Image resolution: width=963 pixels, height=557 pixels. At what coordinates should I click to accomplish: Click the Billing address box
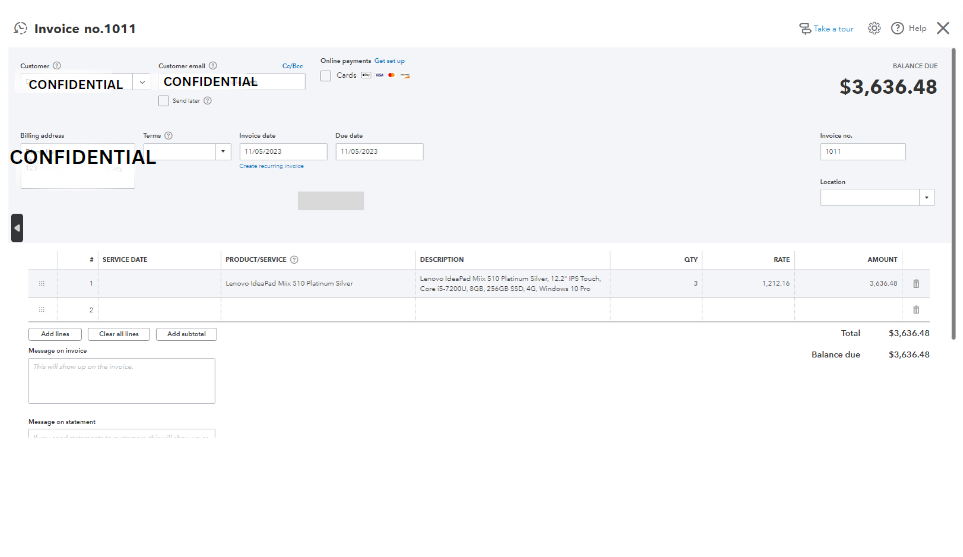[77, 166]
